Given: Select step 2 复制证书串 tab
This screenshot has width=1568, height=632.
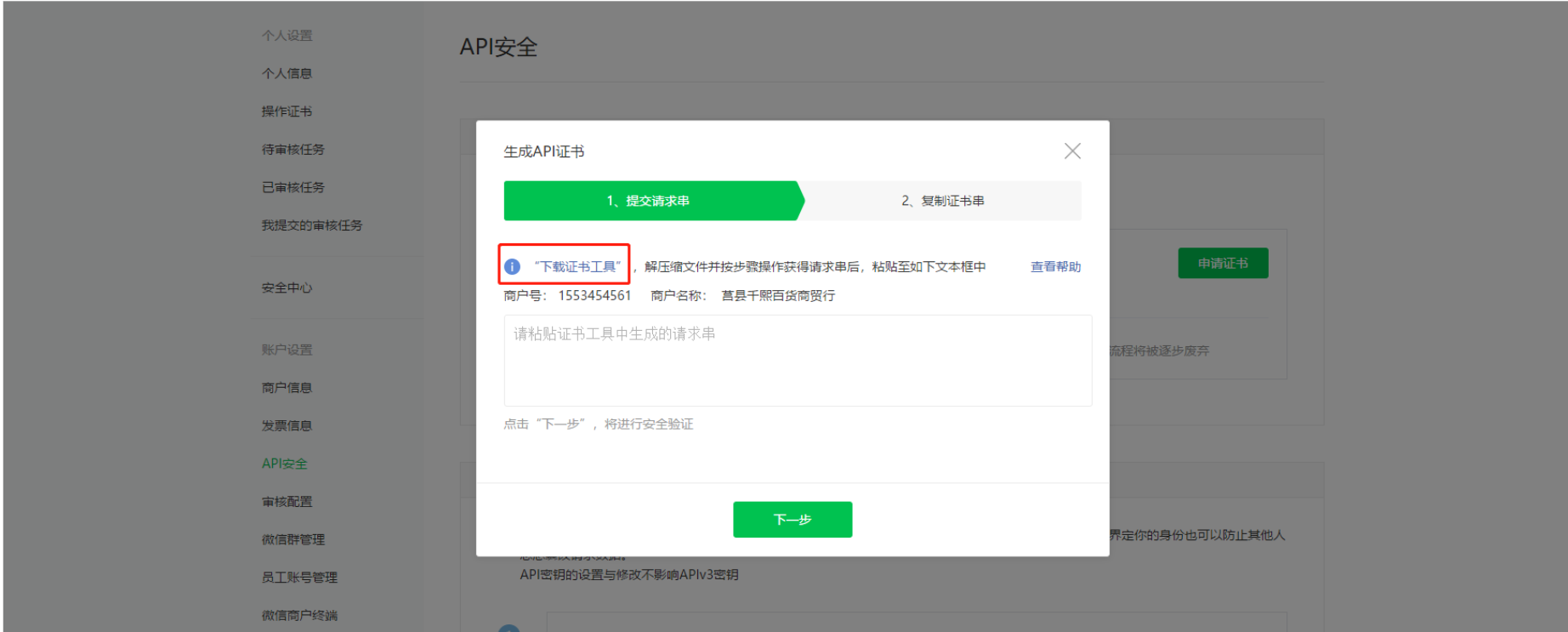Looking at the screenshot, I should pos(942,201).
